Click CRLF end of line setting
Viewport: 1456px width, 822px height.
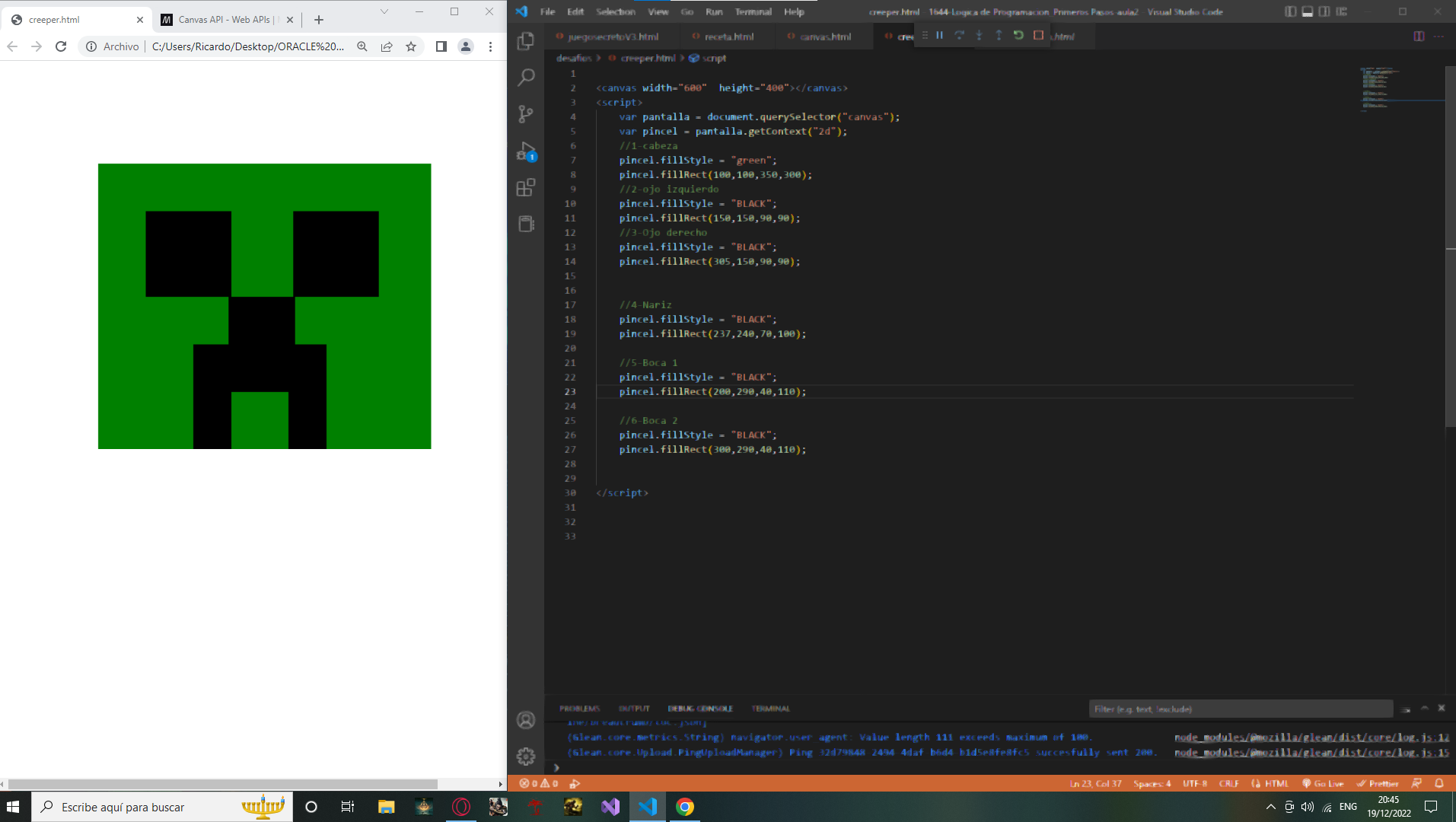(1228, 783)
